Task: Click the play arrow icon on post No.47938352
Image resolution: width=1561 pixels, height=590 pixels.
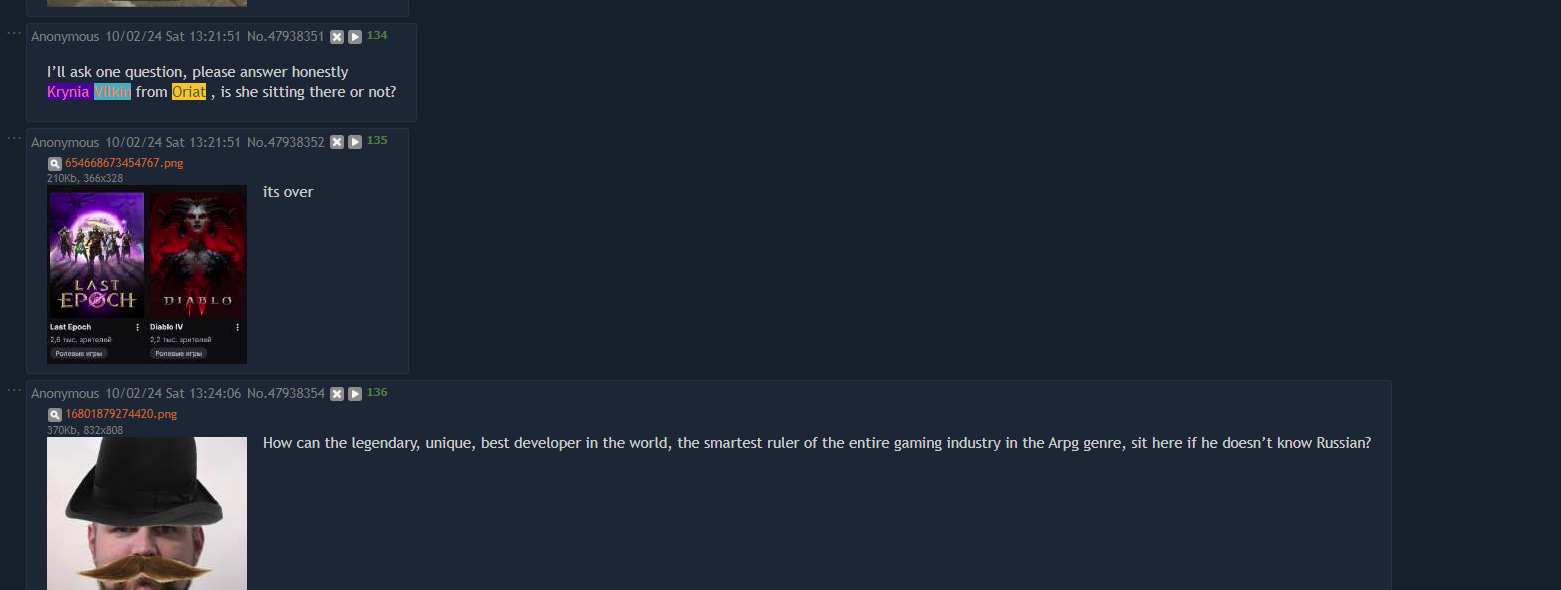Action: pyautogui.click(x=355, y=143)
